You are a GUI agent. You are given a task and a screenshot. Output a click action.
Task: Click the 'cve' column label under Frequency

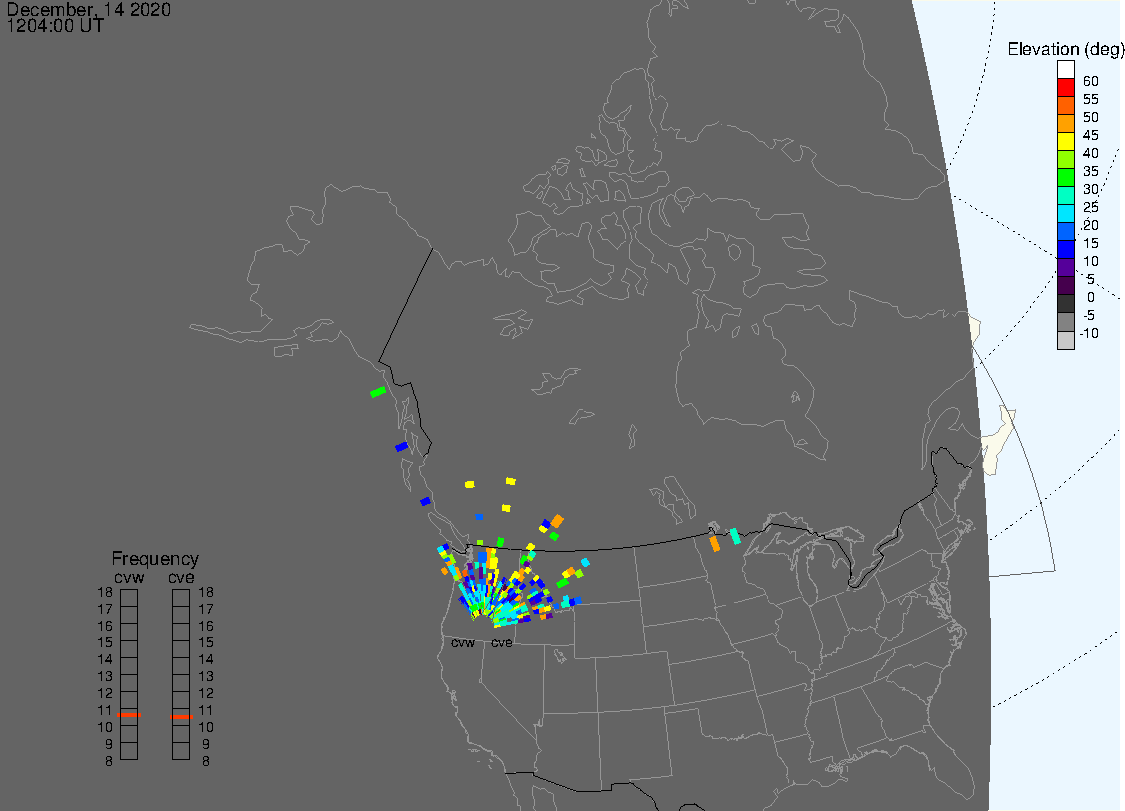point(182,578)
